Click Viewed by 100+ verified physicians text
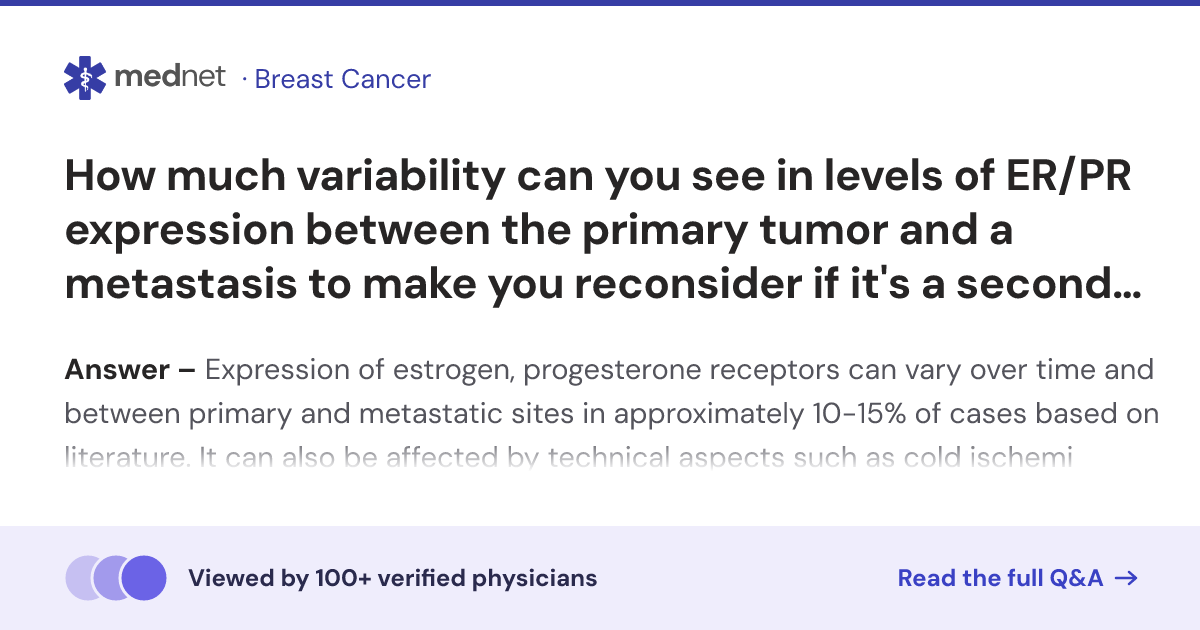 [393, 578]
